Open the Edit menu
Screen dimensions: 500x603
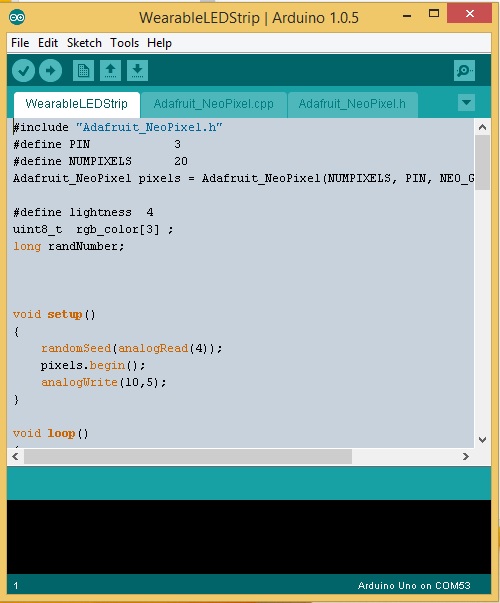click(x=48, y=43)
